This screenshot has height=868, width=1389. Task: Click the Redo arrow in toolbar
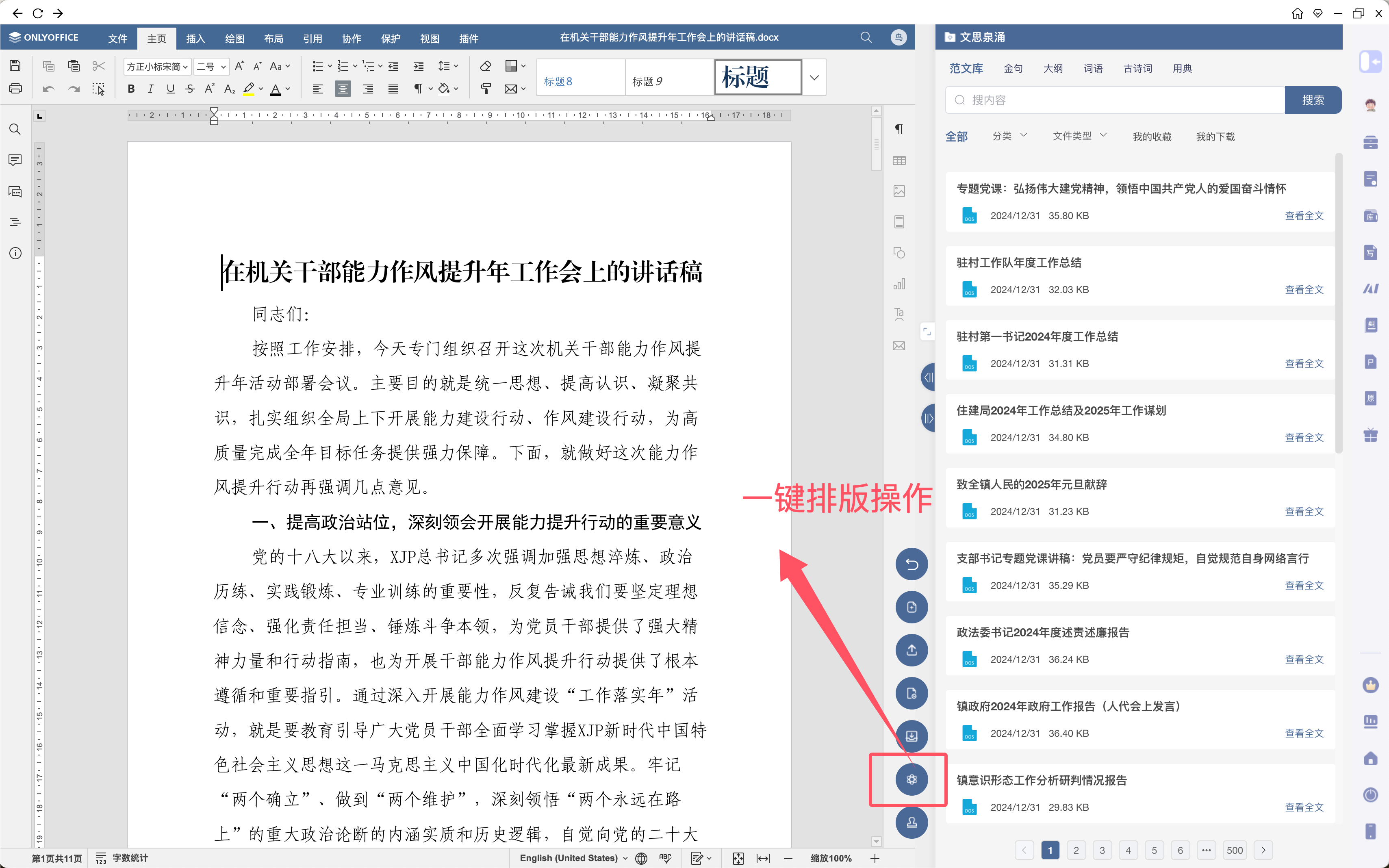pyautogui.click(x=74, y=89)
